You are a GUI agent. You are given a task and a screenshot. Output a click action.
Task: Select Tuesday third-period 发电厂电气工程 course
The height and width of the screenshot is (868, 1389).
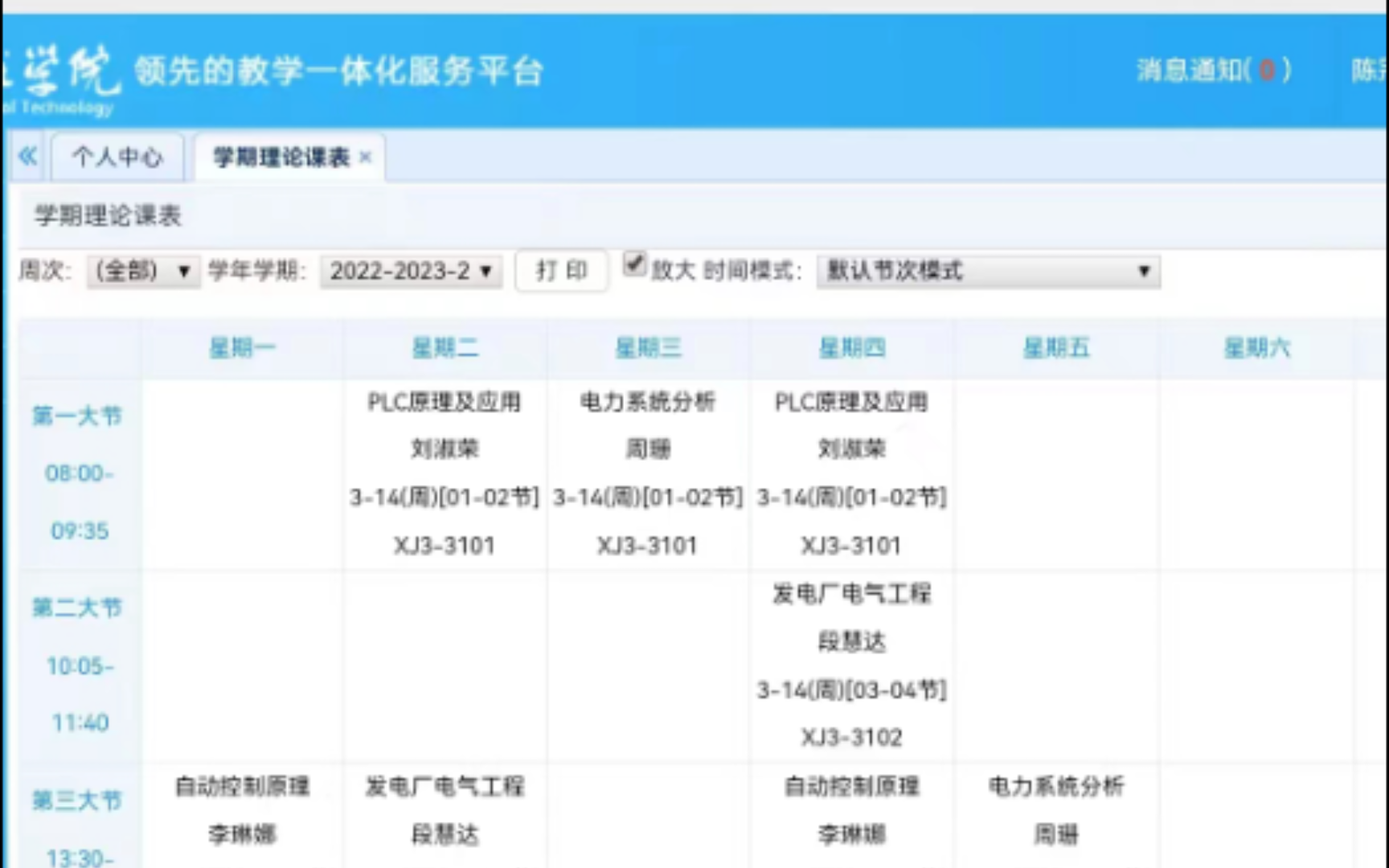[x=445, y=786]
